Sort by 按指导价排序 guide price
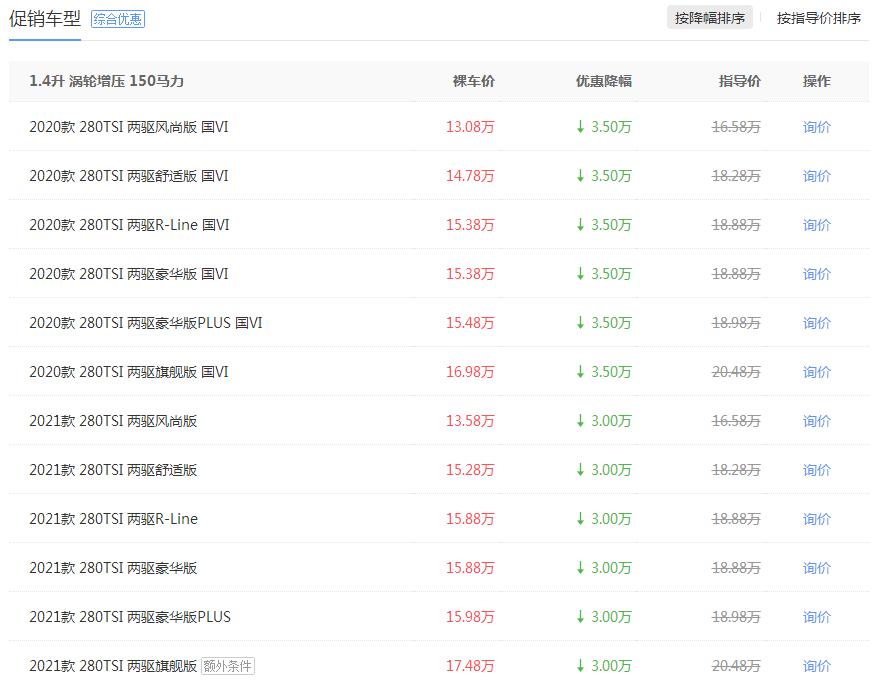 tap(818, 19)
